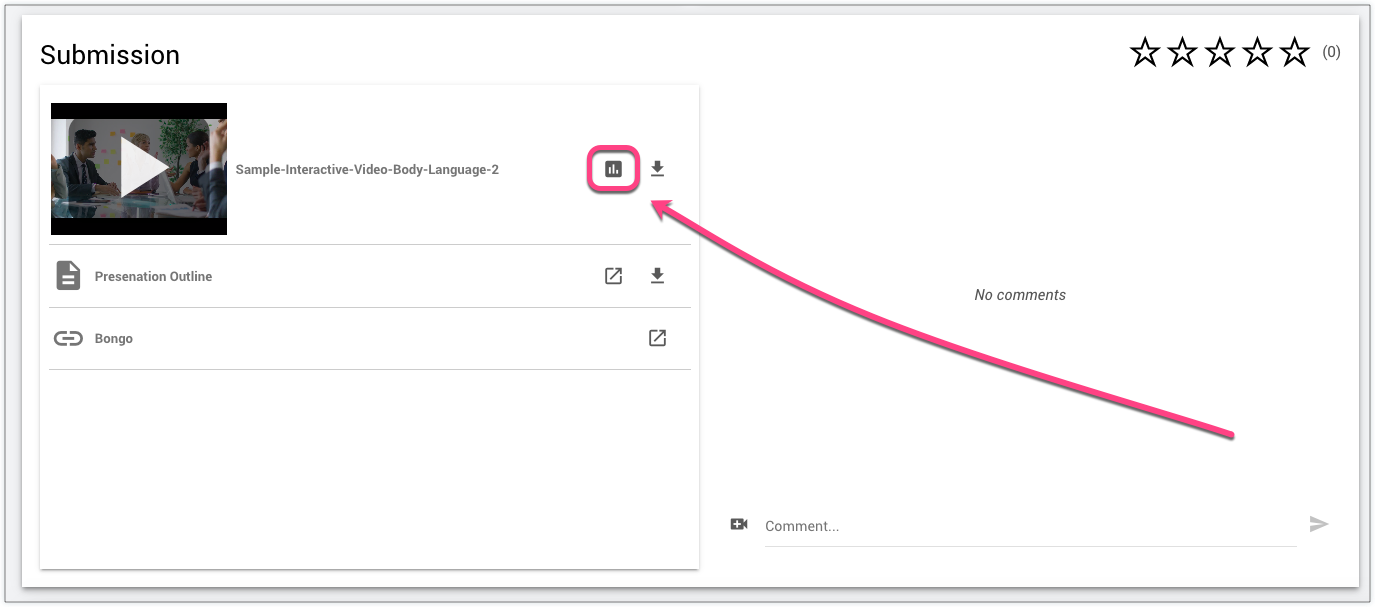1375x607 pixels.
Task: Give the submission five stars
Action: coord(1294,53)
